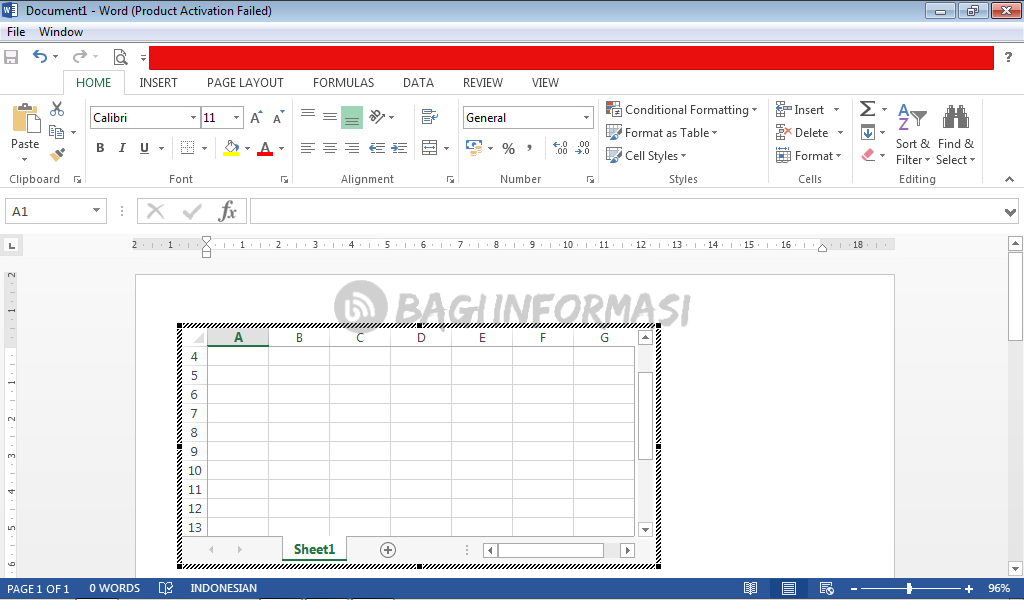Expand the Conditional Formatting menu

coord(682,110)
